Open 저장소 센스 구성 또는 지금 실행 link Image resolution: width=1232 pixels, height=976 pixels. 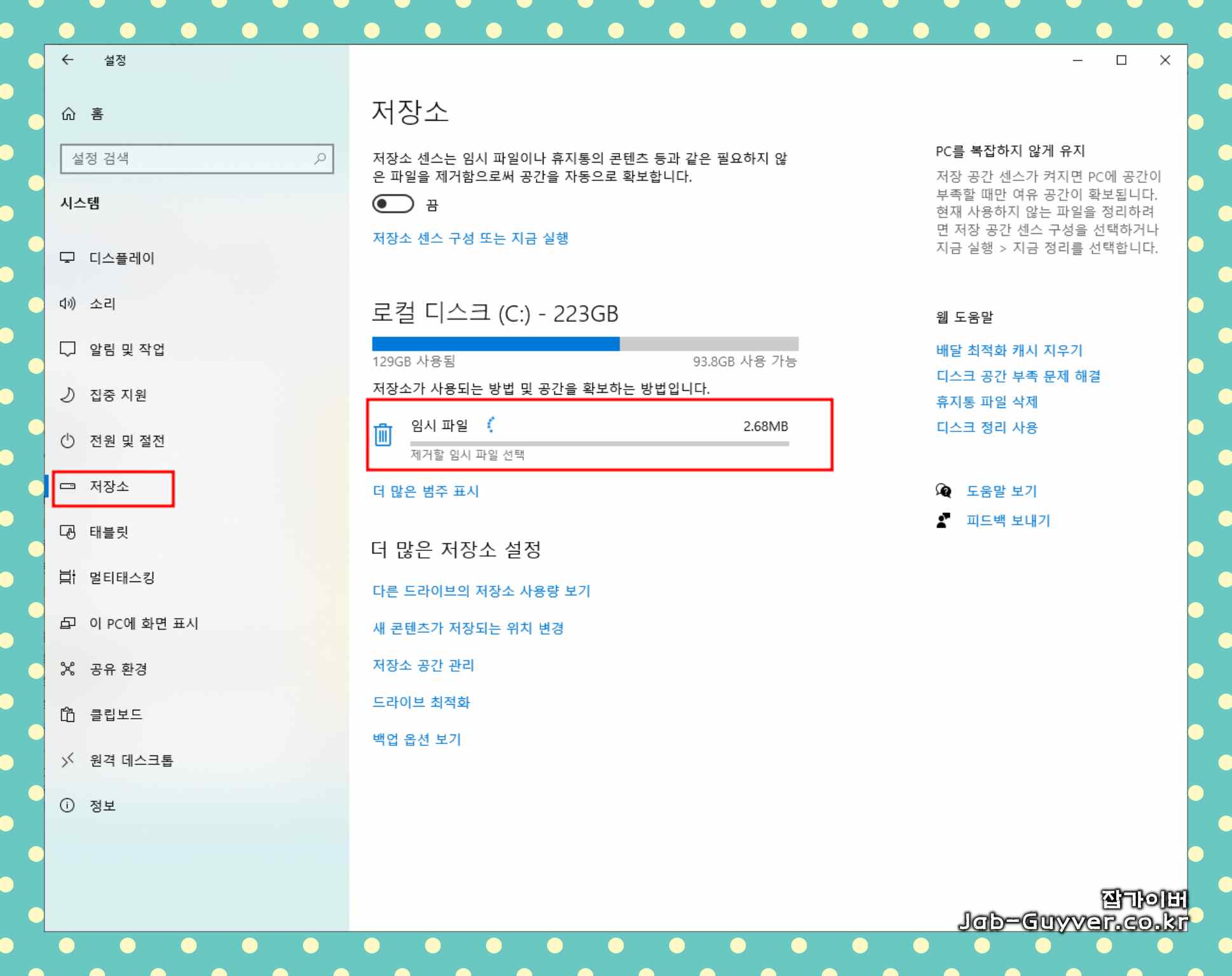[x=470, y=238]
